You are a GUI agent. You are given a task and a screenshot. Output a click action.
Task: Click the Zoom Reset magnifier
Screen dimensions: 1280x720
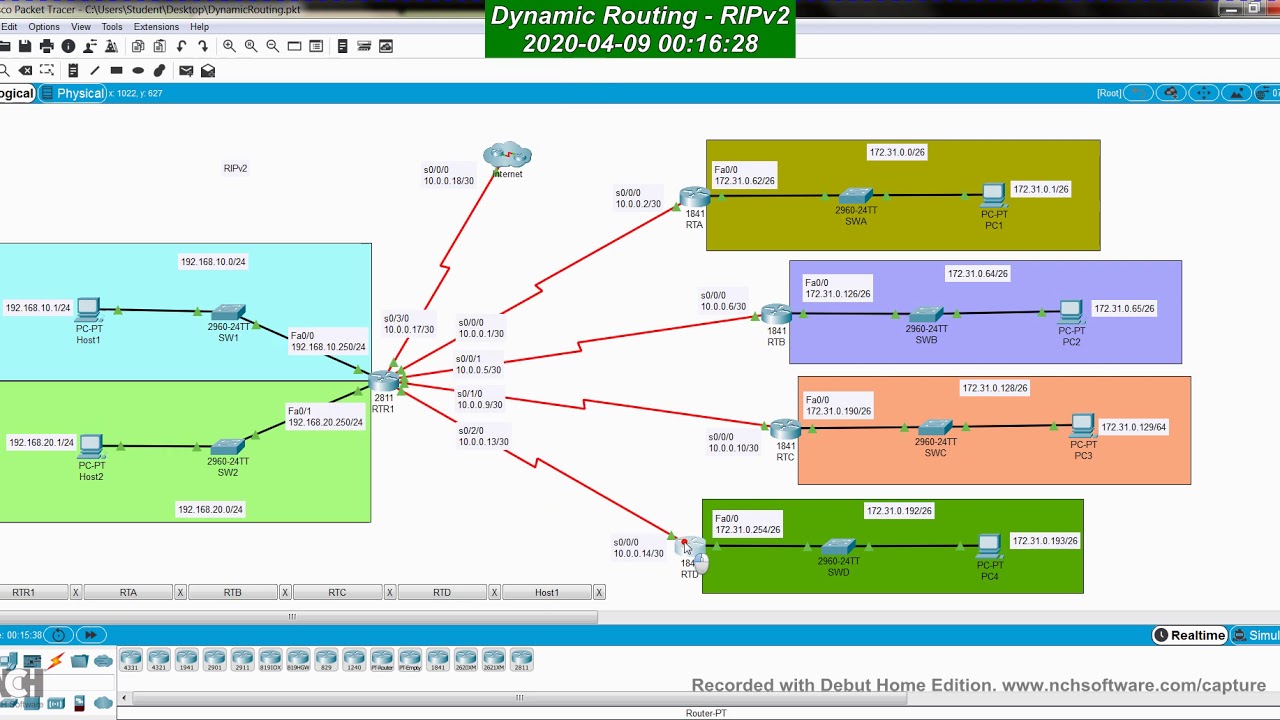(x=251, y=46)
